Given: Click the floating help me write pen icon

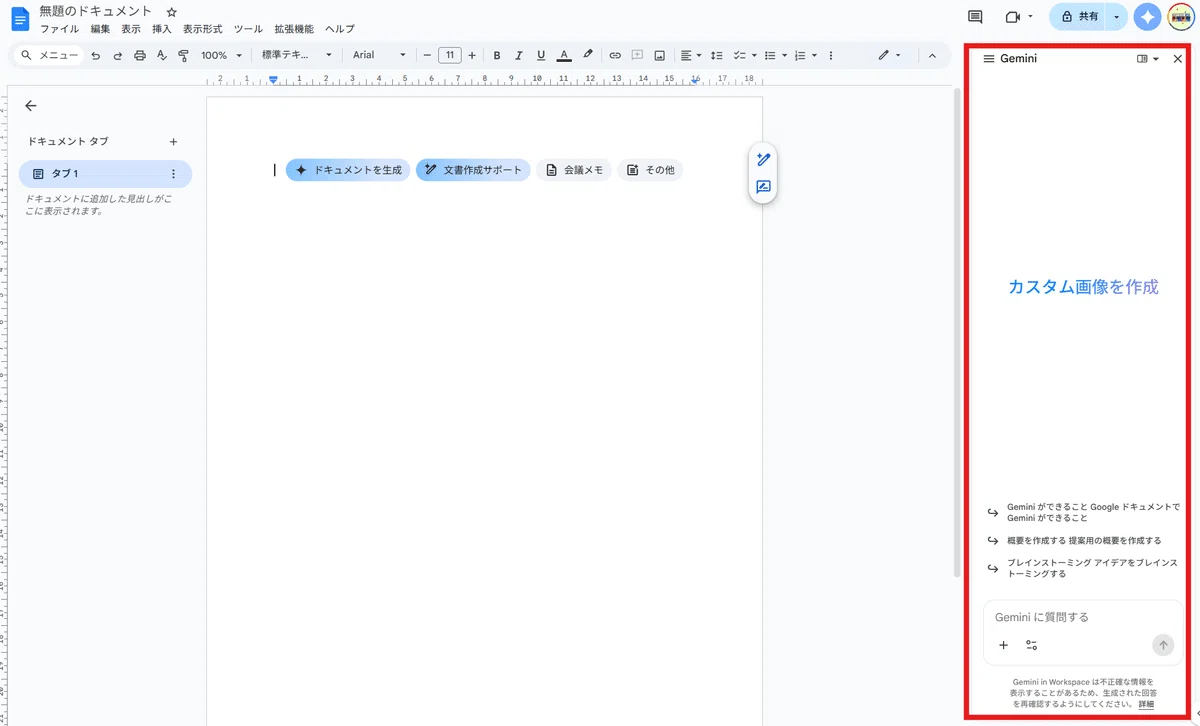Looking at the screenshot, I should click(763, 159).
